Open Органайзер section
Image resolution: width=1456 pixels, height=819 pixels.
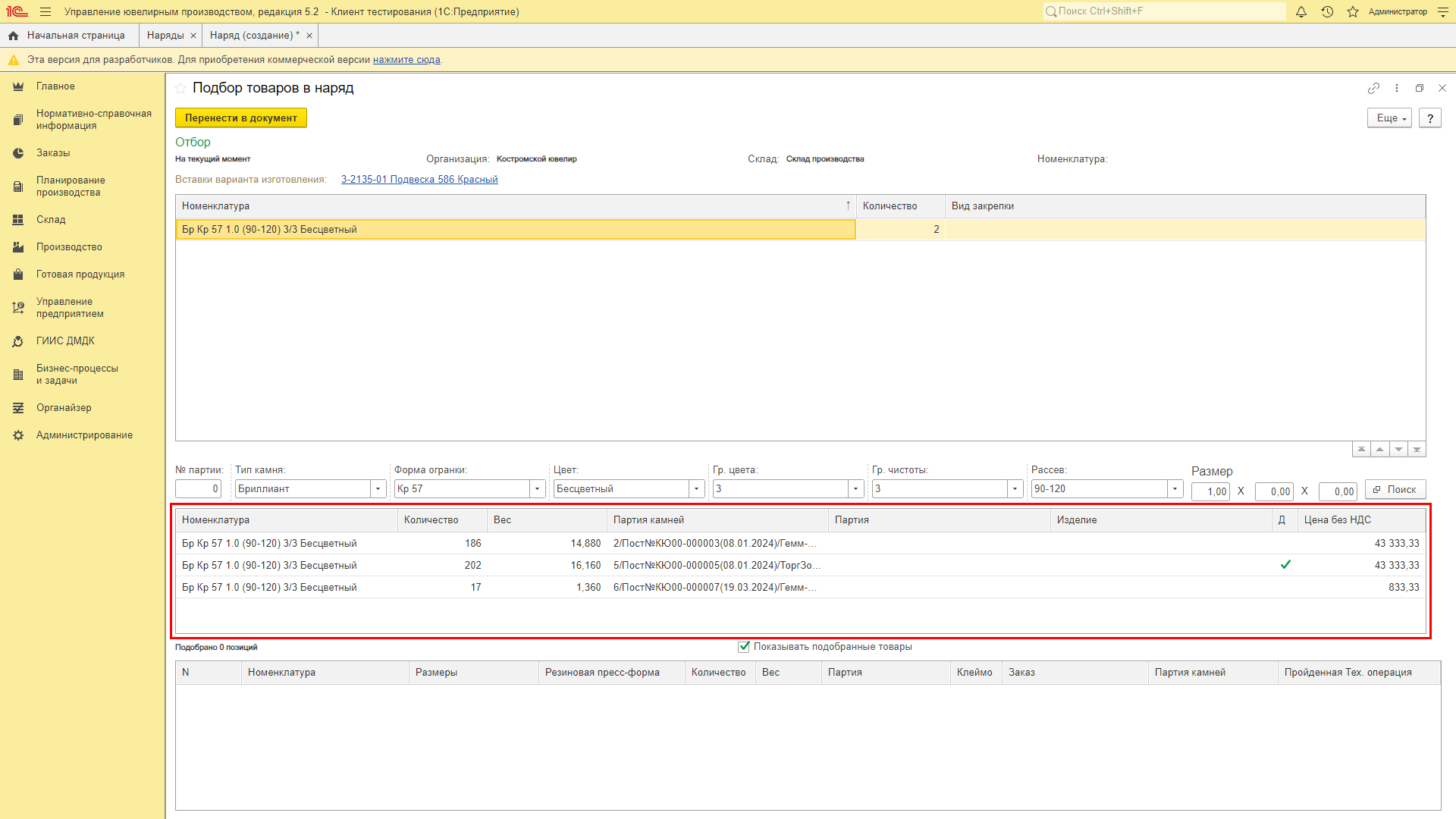[64, 408]
